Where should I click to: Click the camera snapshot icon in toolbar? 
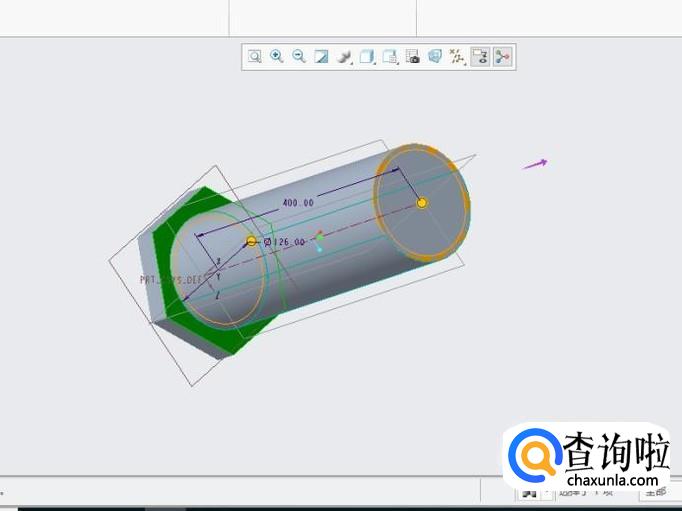tap(412, 57)
